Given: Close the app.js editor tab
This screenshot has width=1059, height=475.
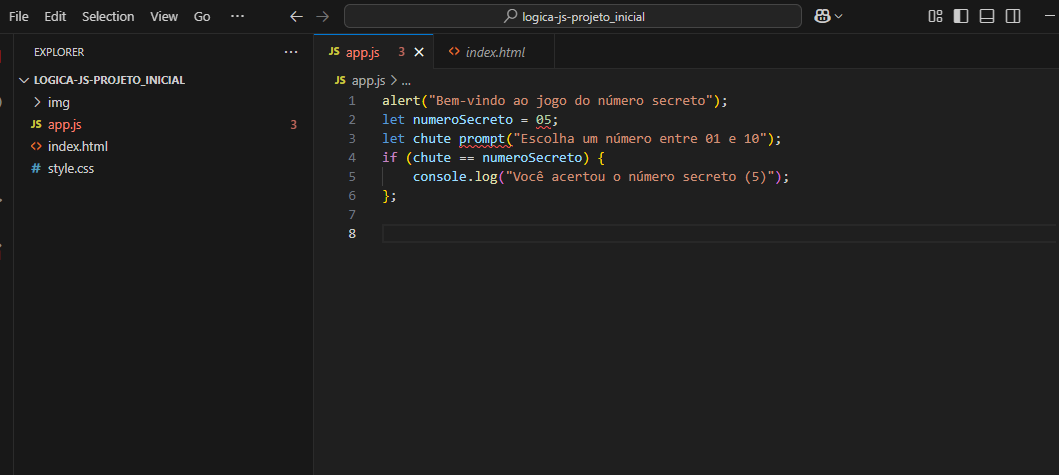Looking at the screenshot, I should [419, 52].
